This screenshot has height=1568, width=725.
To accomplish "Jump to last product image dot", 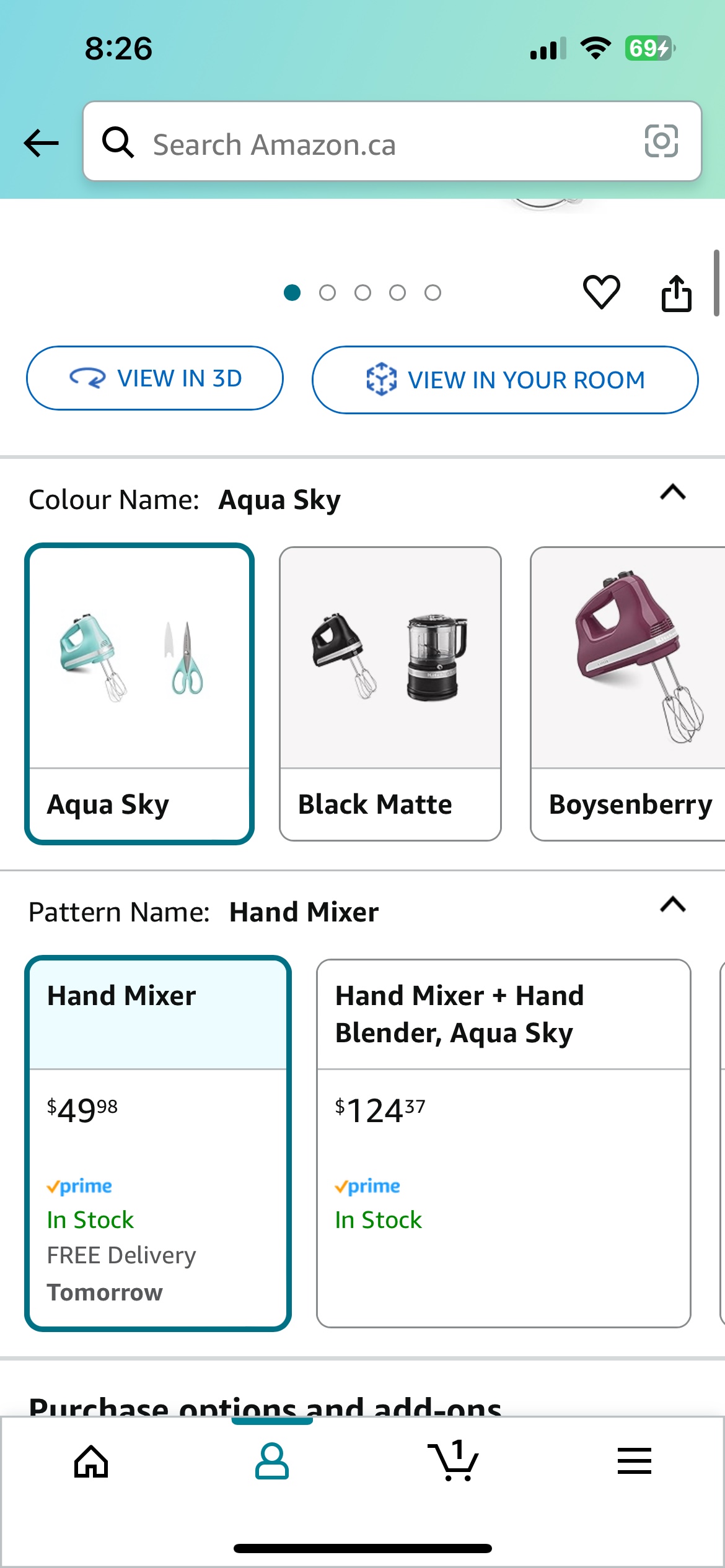I will pos(433,293).
